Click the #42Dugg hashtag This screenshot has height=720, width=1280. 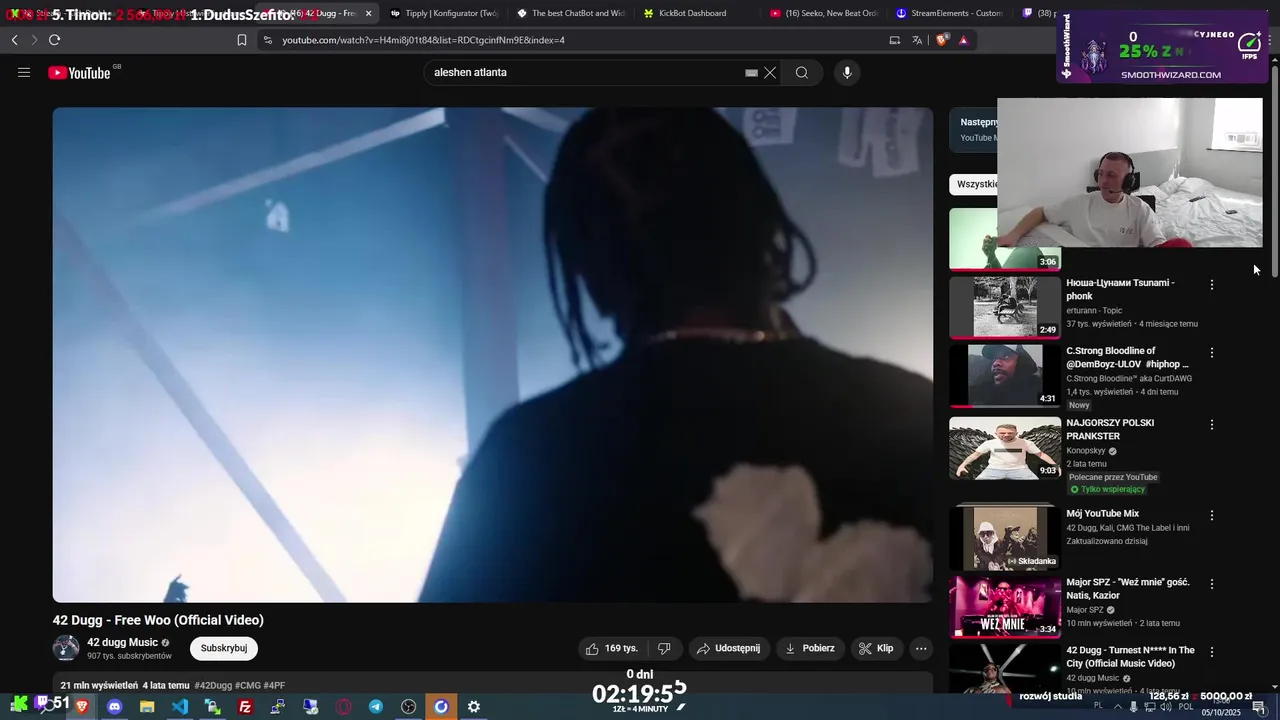pyautogui.click(x=213, y=685)
